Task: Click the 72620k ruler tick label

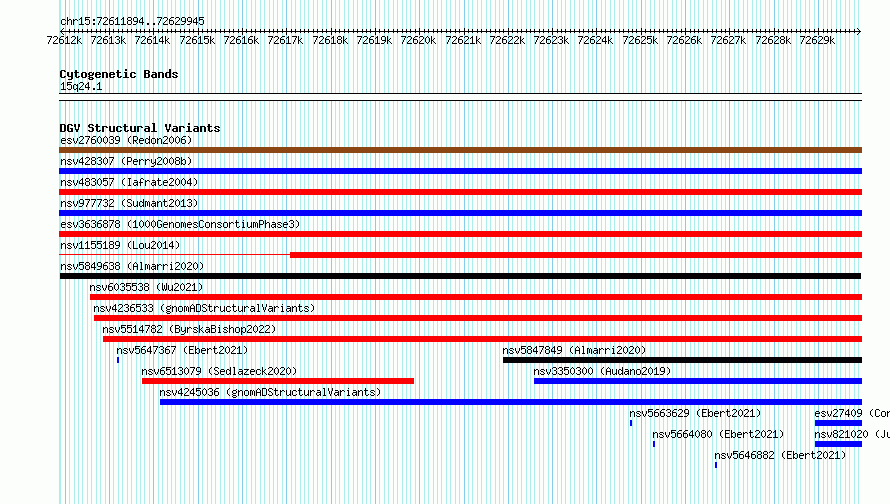Action: [418, 40]
